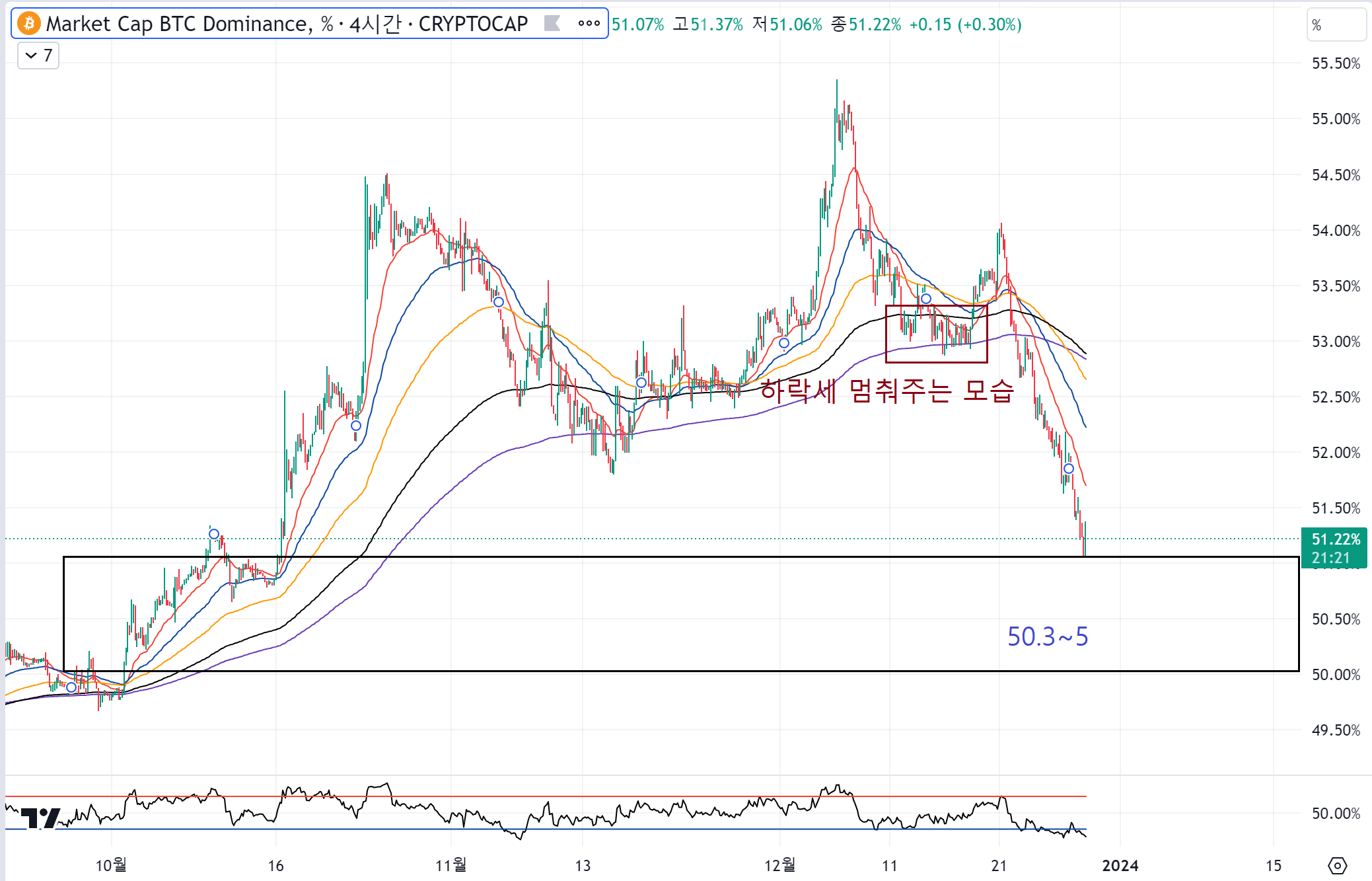Click the 12월 label on the time axis
This screenshot has width=1372, height=881.
click(779, 865)
